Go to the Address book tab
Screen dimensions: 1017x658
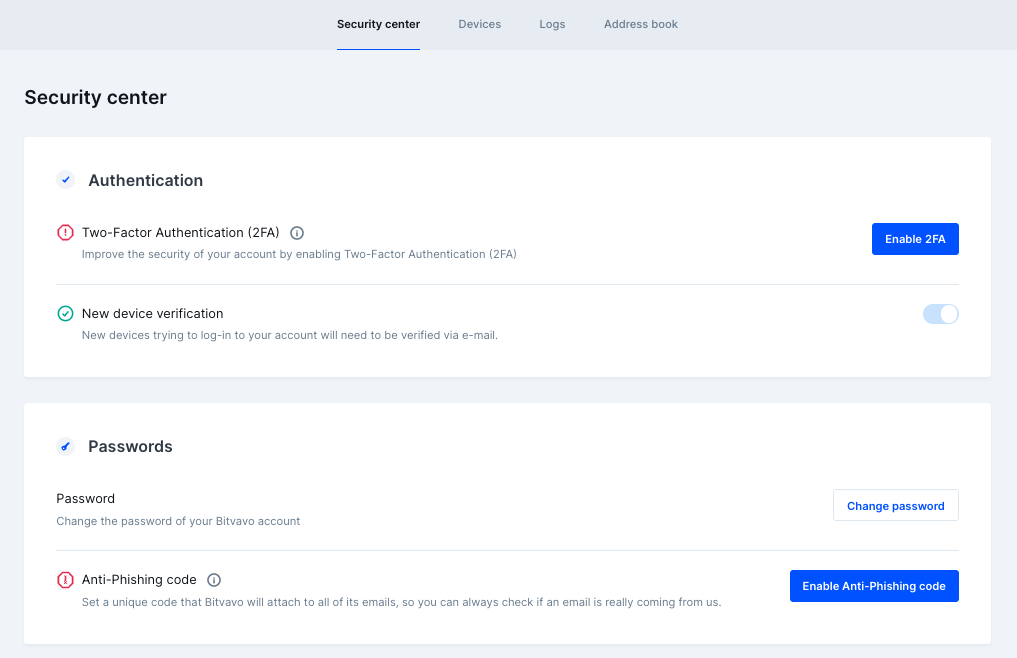(x=641, y=24)
